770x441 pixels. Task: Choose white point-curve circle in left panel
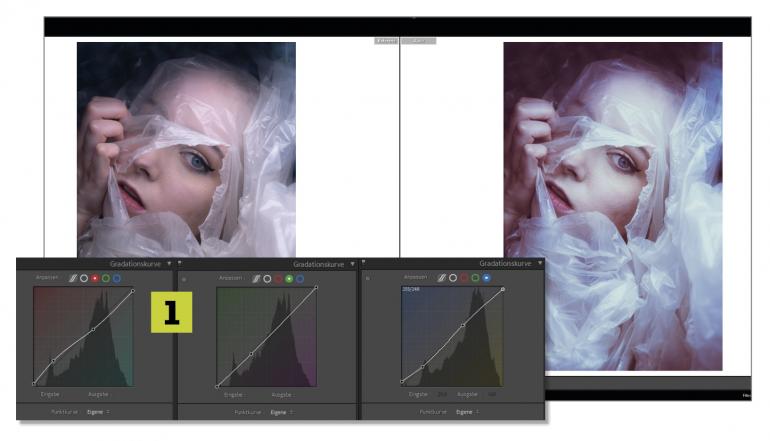pos(84,278)
